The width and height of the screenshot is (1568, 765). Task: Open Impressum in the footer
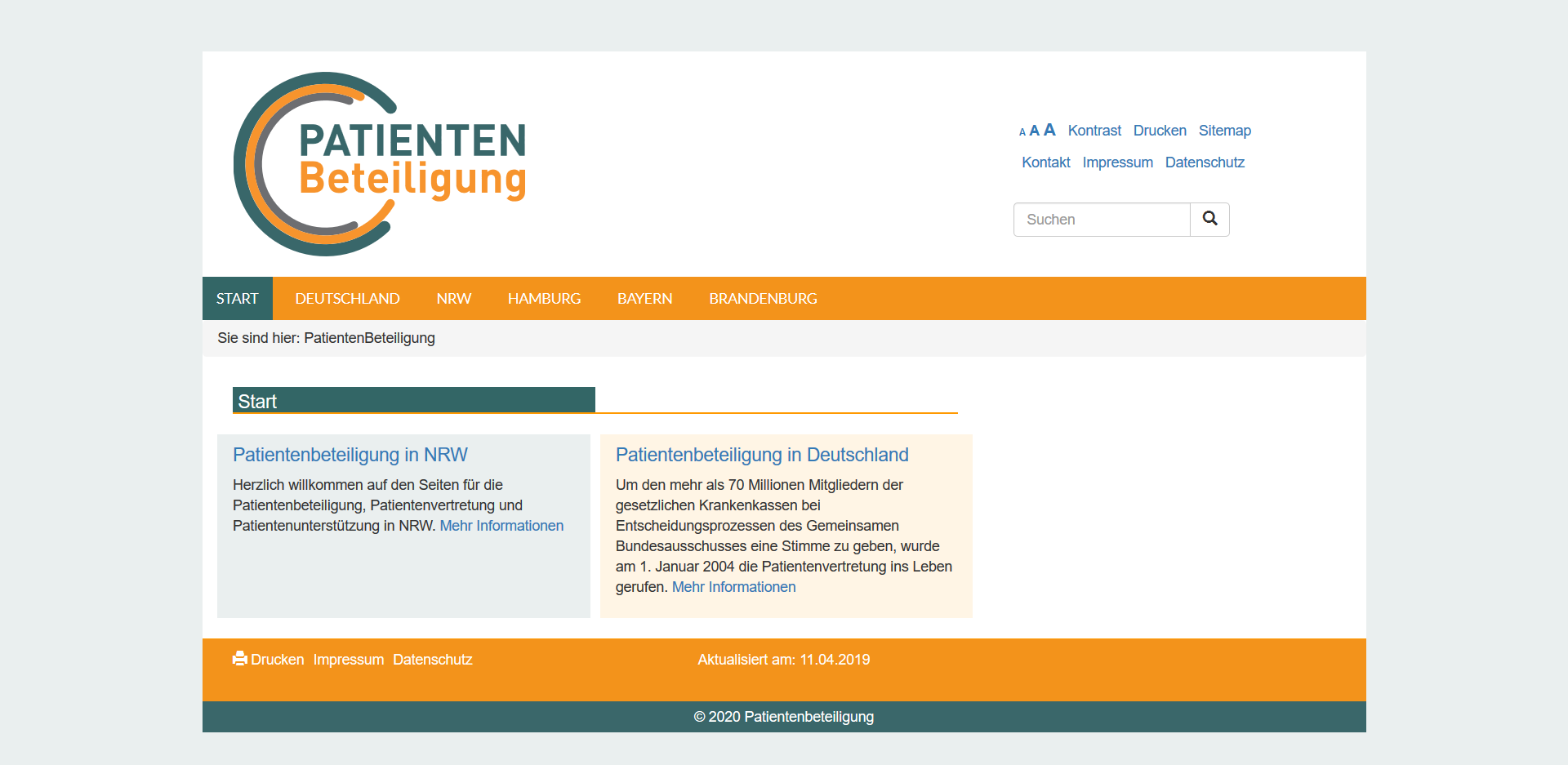coord(349,660)
